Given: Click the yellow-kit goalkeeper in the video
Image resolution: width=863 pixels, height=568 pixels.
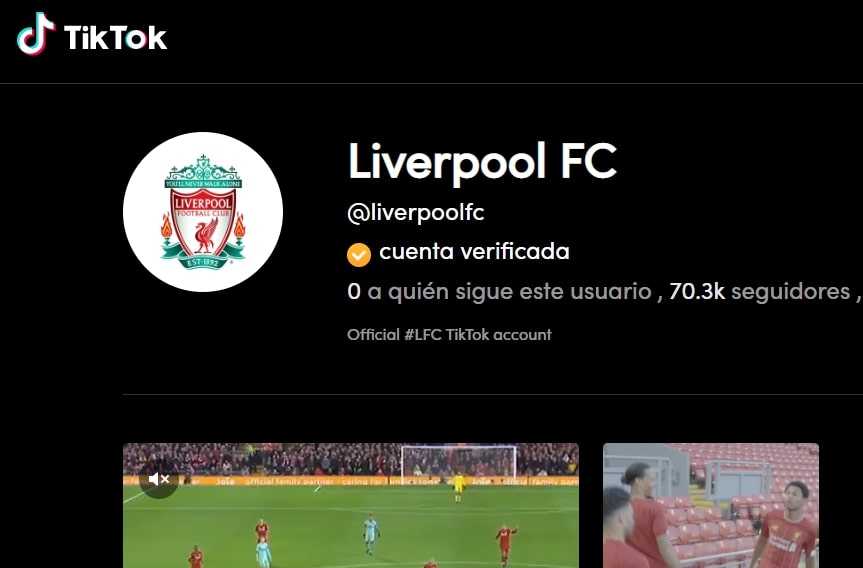Looking at the screenshot, I should tap(458, 487).
